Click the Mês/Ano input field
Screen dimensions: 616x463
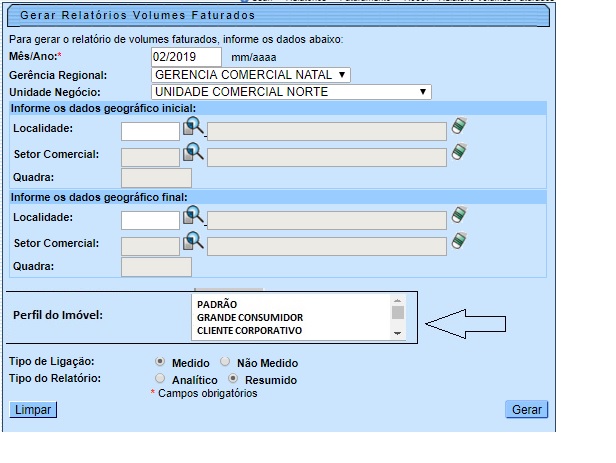click(186, 57)
